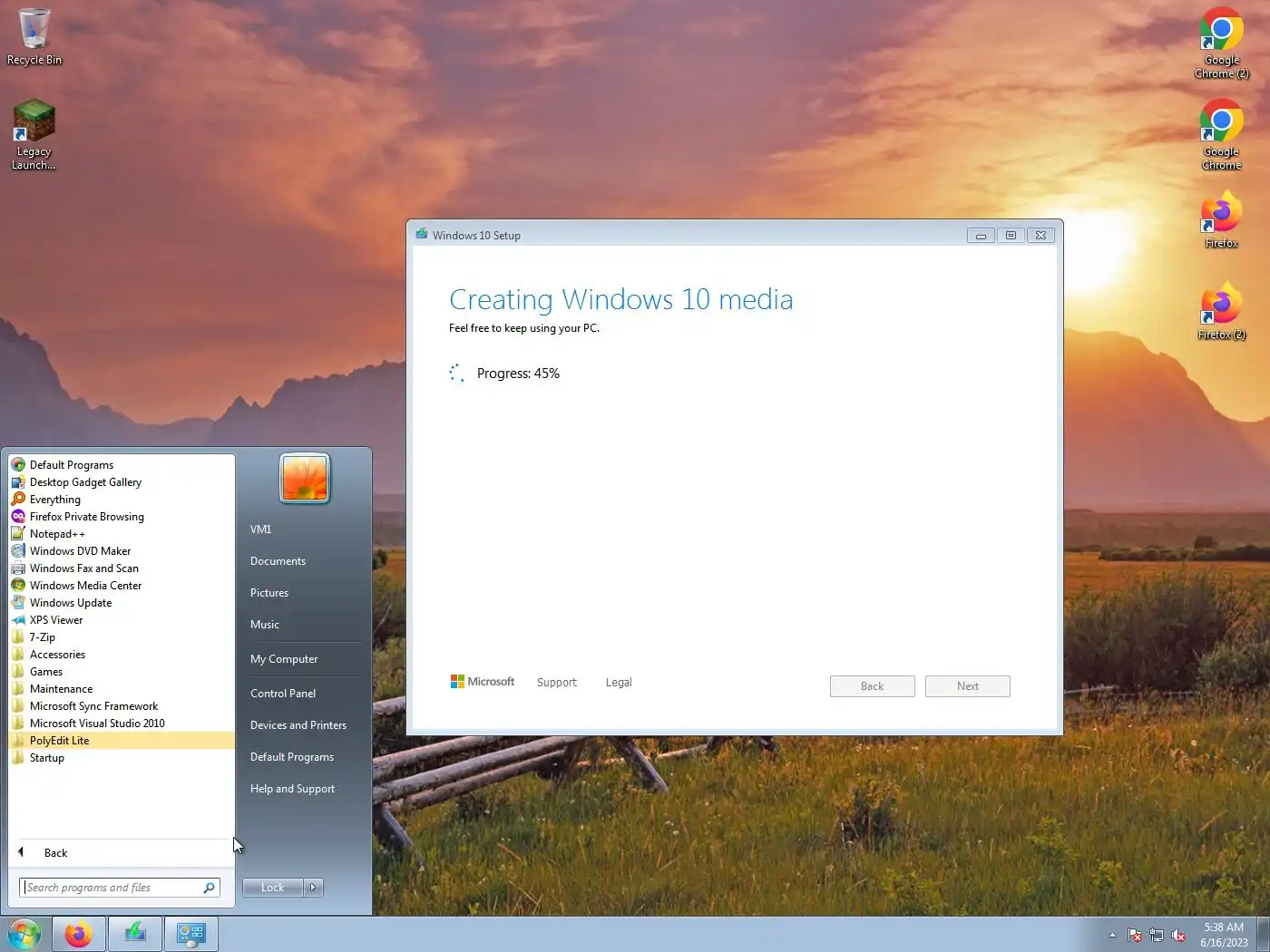The image size is (1270, 952).
Task: Open the VM1 user folder
Action: click(304, 529)
